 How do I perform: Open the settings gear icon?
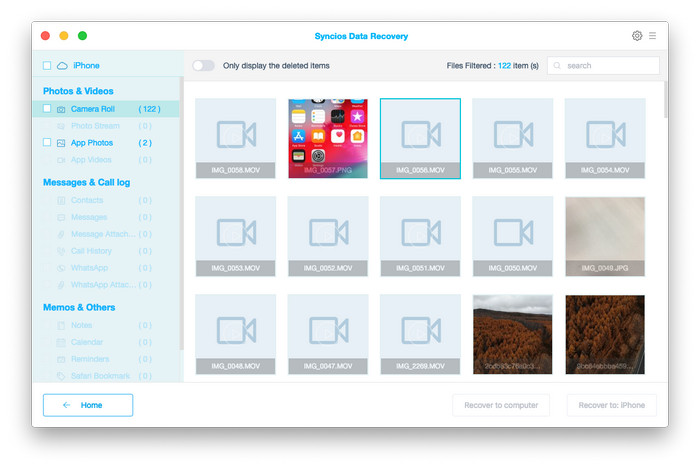[637, 36]
